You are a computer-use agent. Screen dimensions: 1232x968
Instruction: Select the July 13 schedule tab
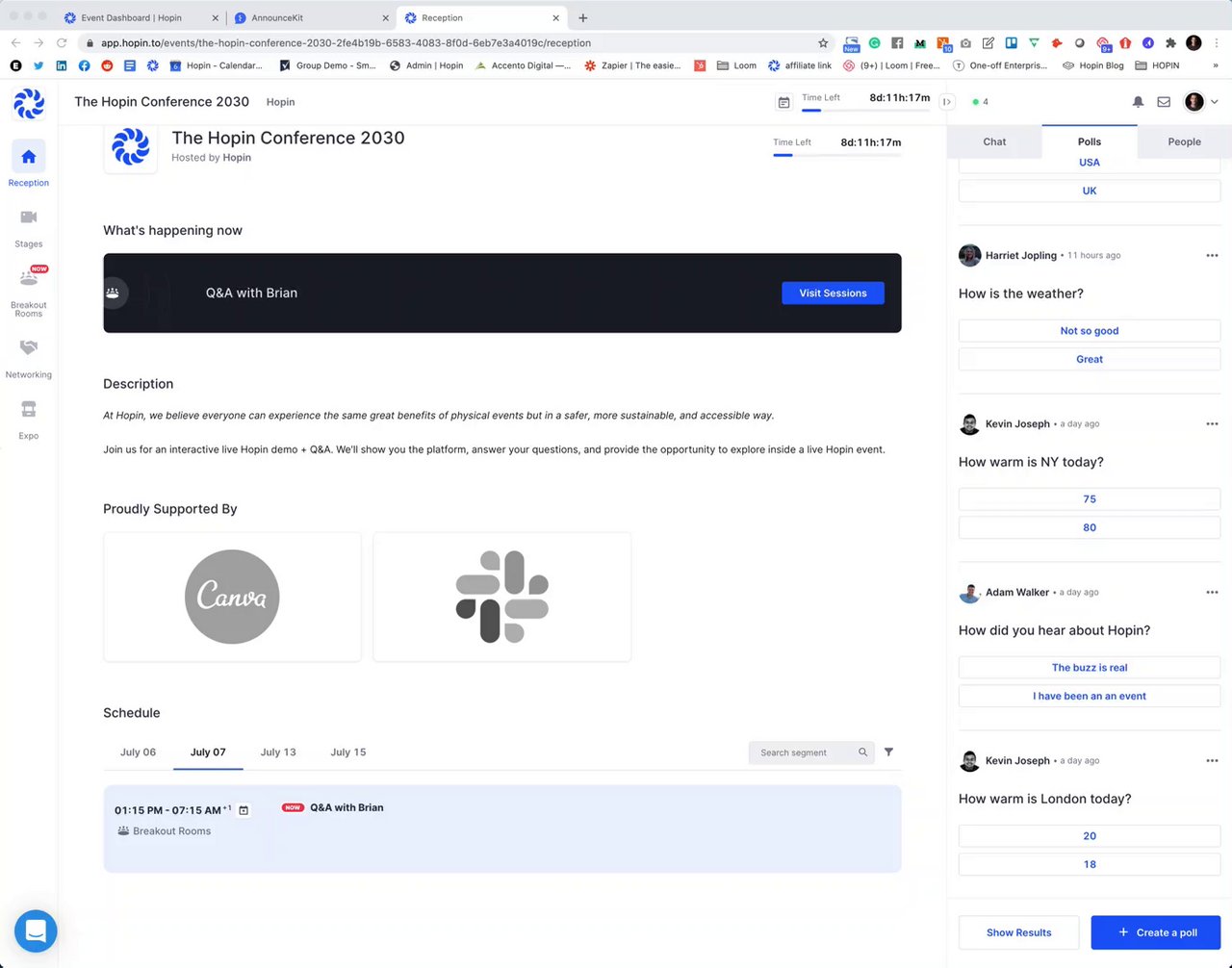278,752
